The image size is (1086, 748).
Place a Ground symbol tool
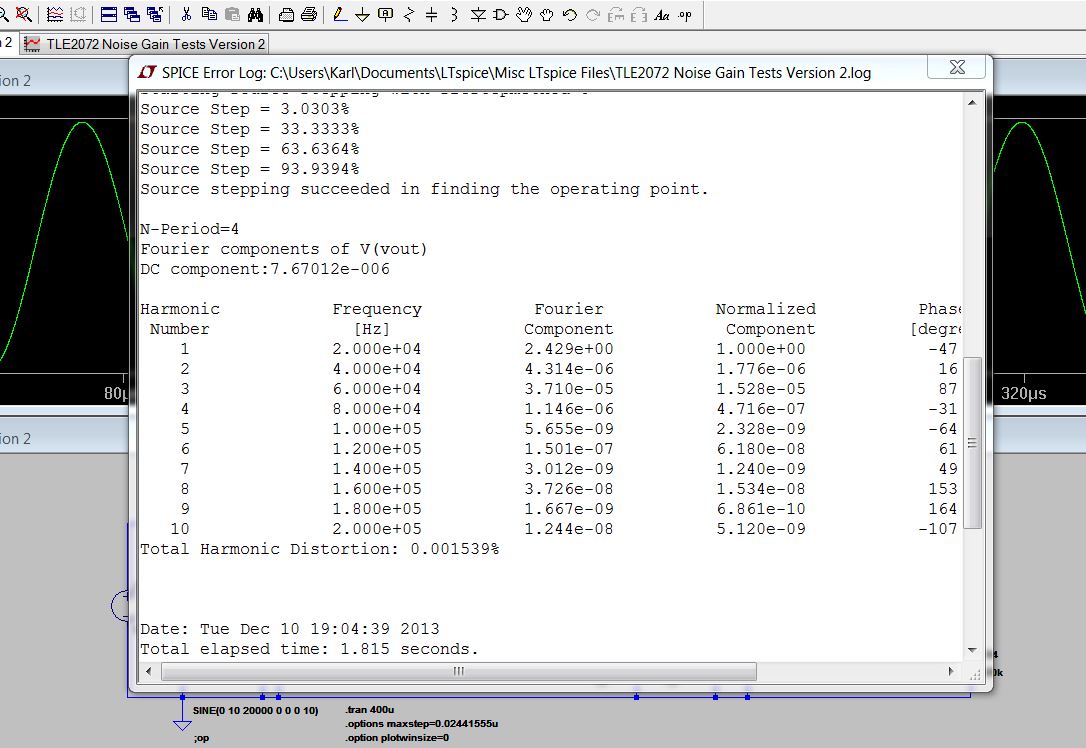[x=362, y=14]
